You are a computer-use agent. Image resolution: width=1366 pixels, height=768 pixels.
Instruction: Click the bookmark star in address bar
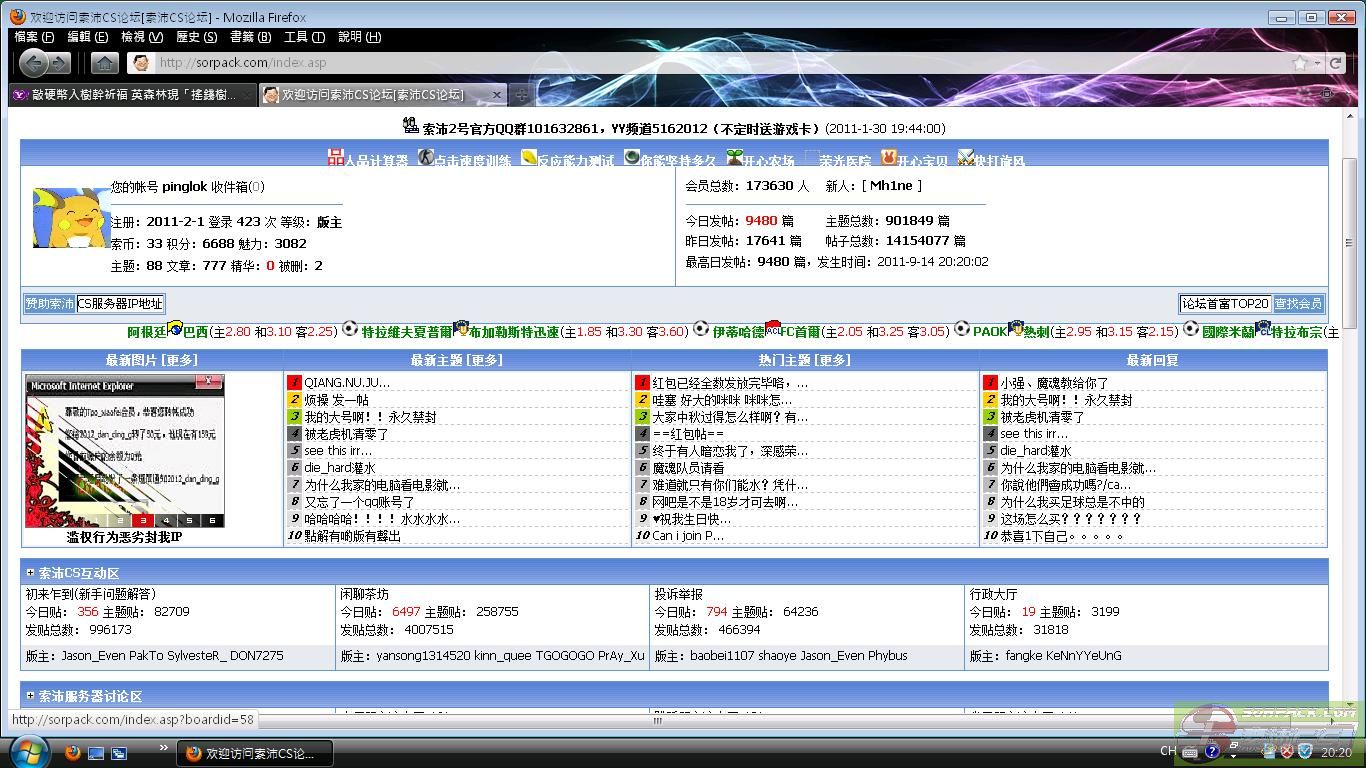pos(1299,63)
